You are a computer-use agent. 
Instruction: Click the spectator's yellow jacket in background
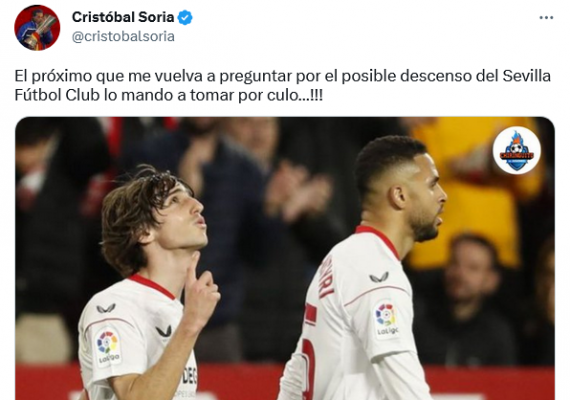[x=476, y=189]
